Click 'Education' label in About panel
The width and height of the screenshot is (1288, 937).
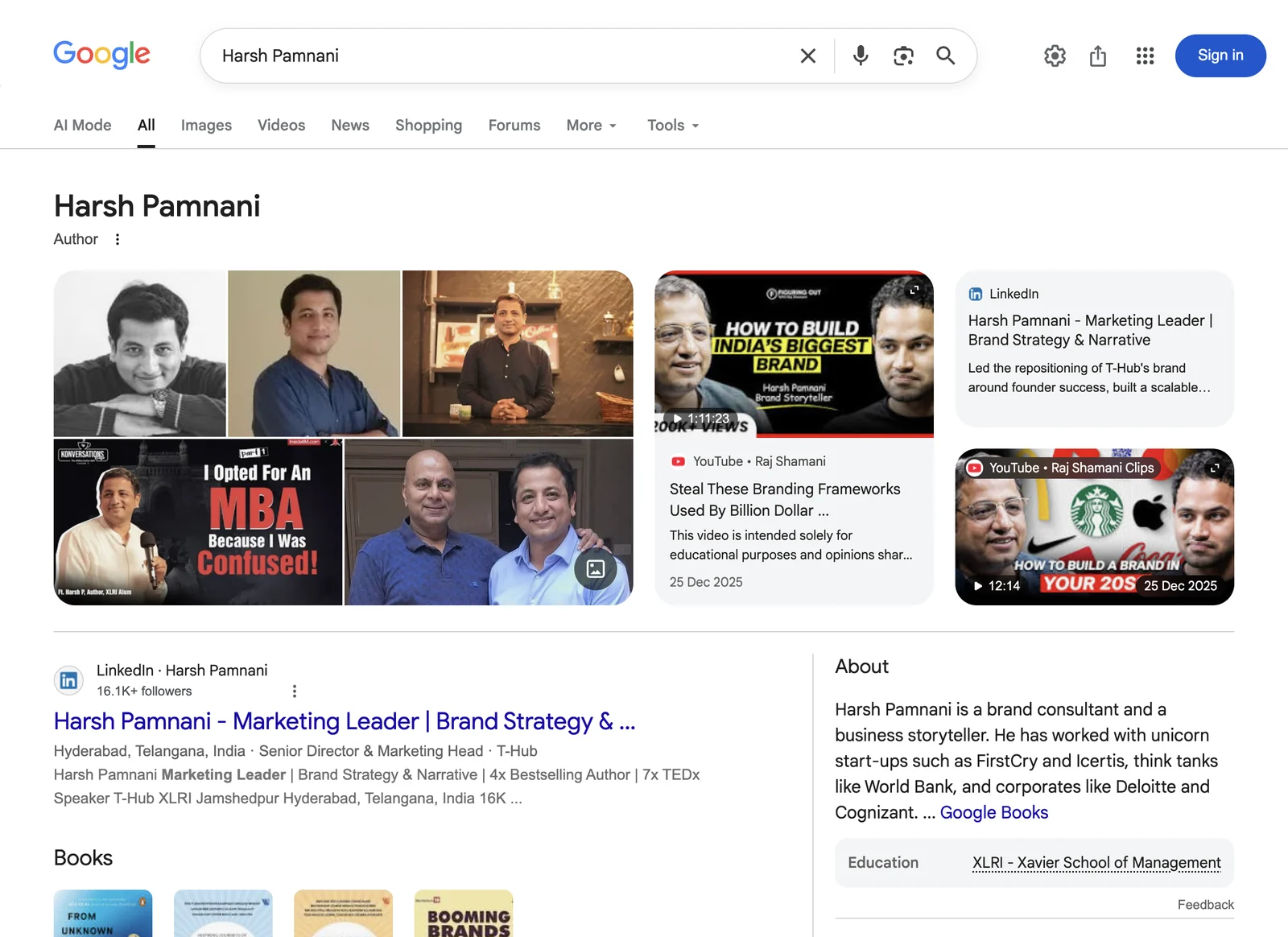pyautogui.click(x=883, y=862)
